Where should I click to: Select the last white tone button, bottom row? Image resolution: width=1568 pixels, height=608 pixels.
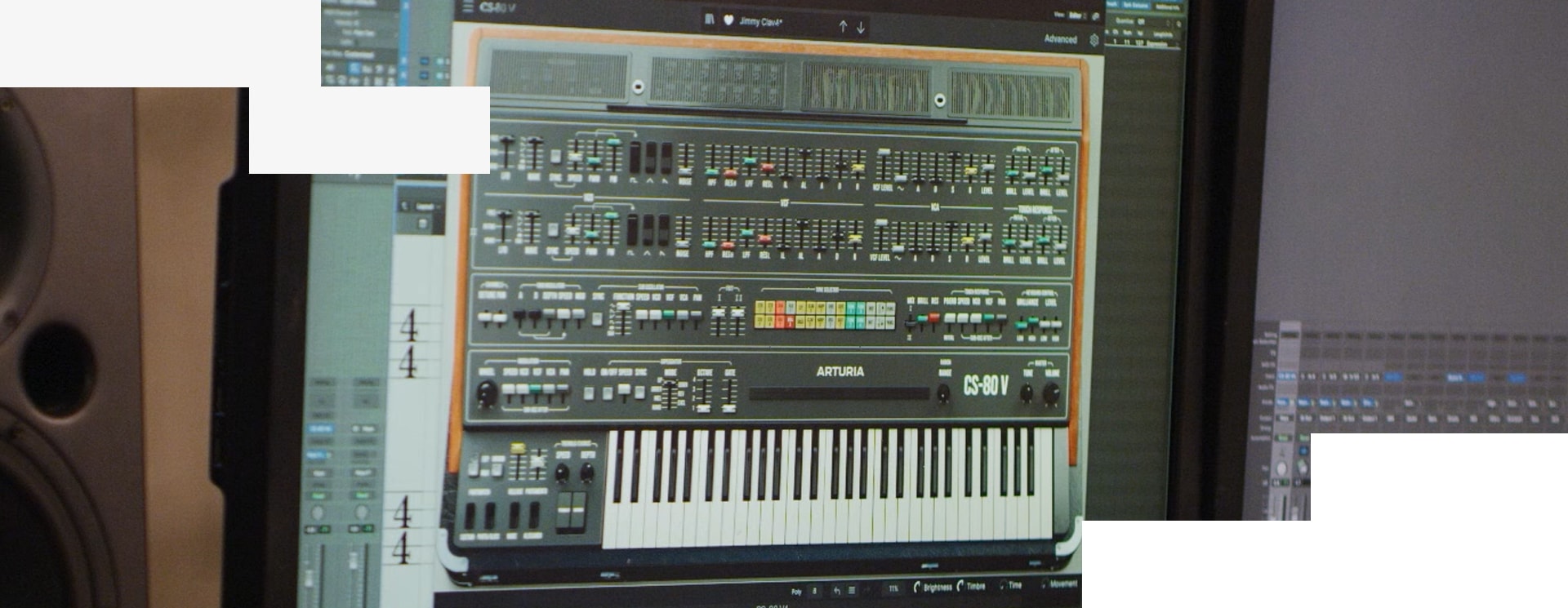click(x=890, y=322)
